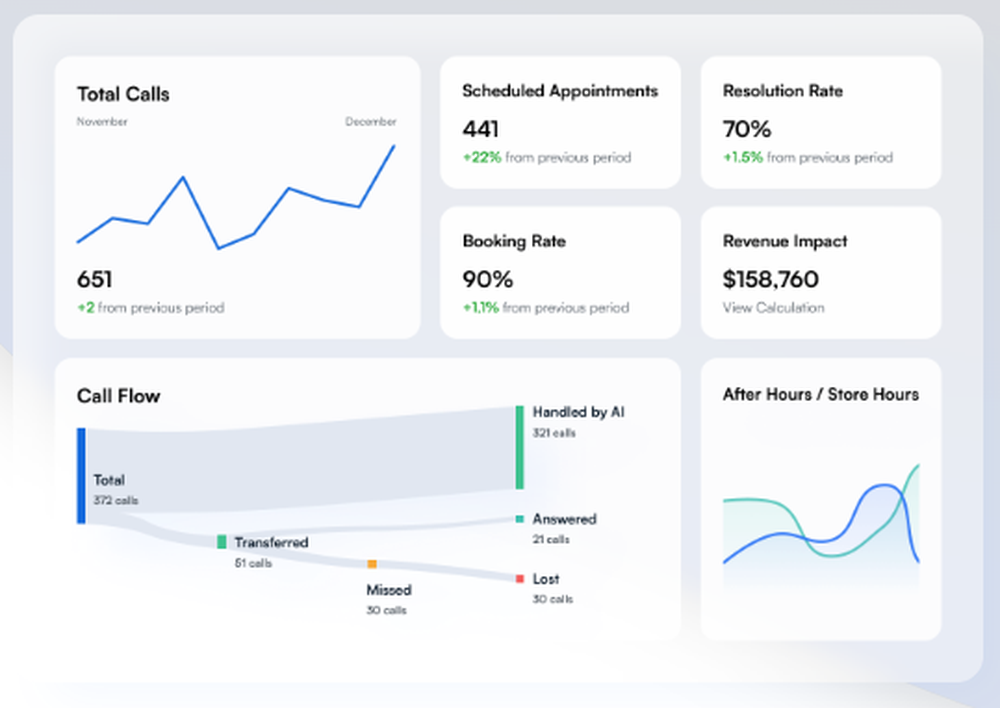
Task: Click the red Lost node marker
Action: coord(520,579)
